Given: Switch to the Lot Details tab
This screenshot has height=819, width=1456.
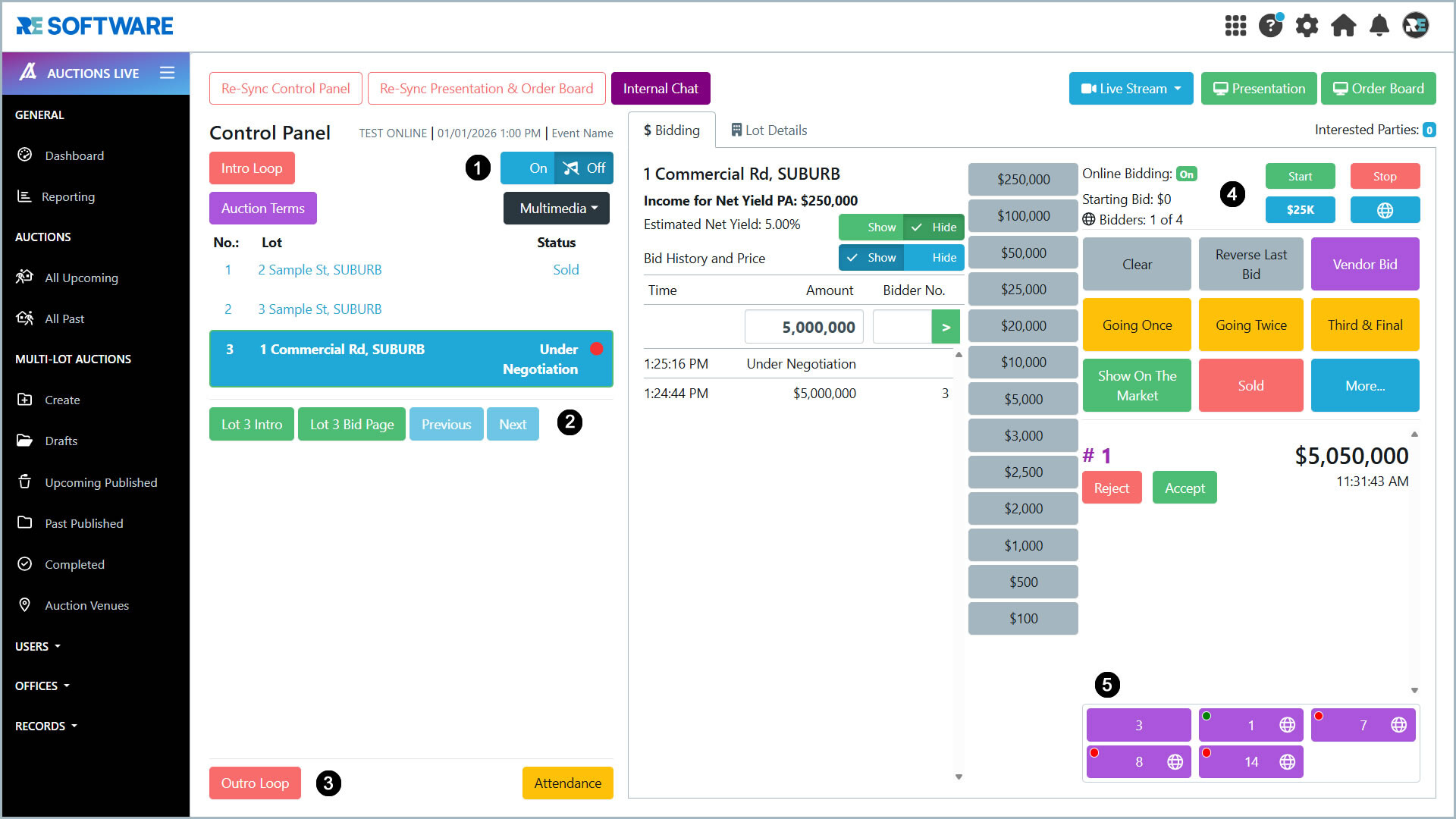Looking at the screenshot, I should [768, 130].
